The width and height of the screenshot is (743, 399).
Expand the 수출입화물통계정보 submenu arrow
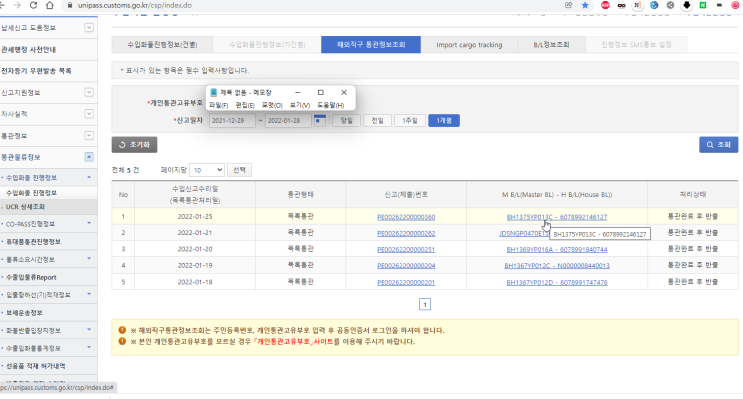coord(89,347)
